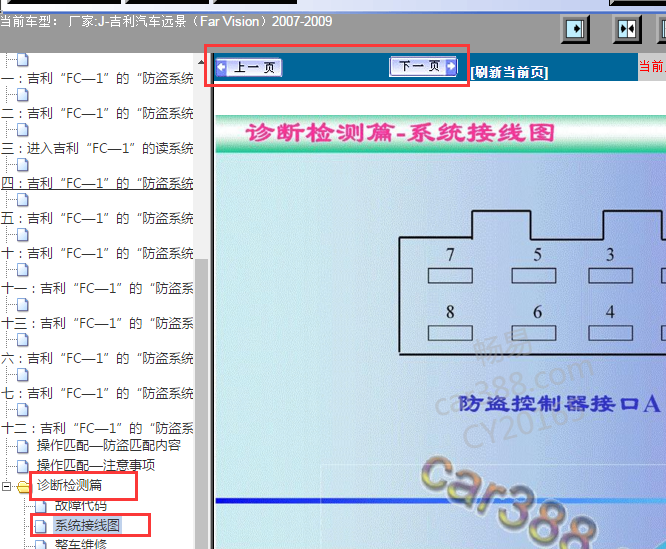Open tree entry starting with 十一：吉利
Screen dimensions: 666x549
[x=97, y=288]
